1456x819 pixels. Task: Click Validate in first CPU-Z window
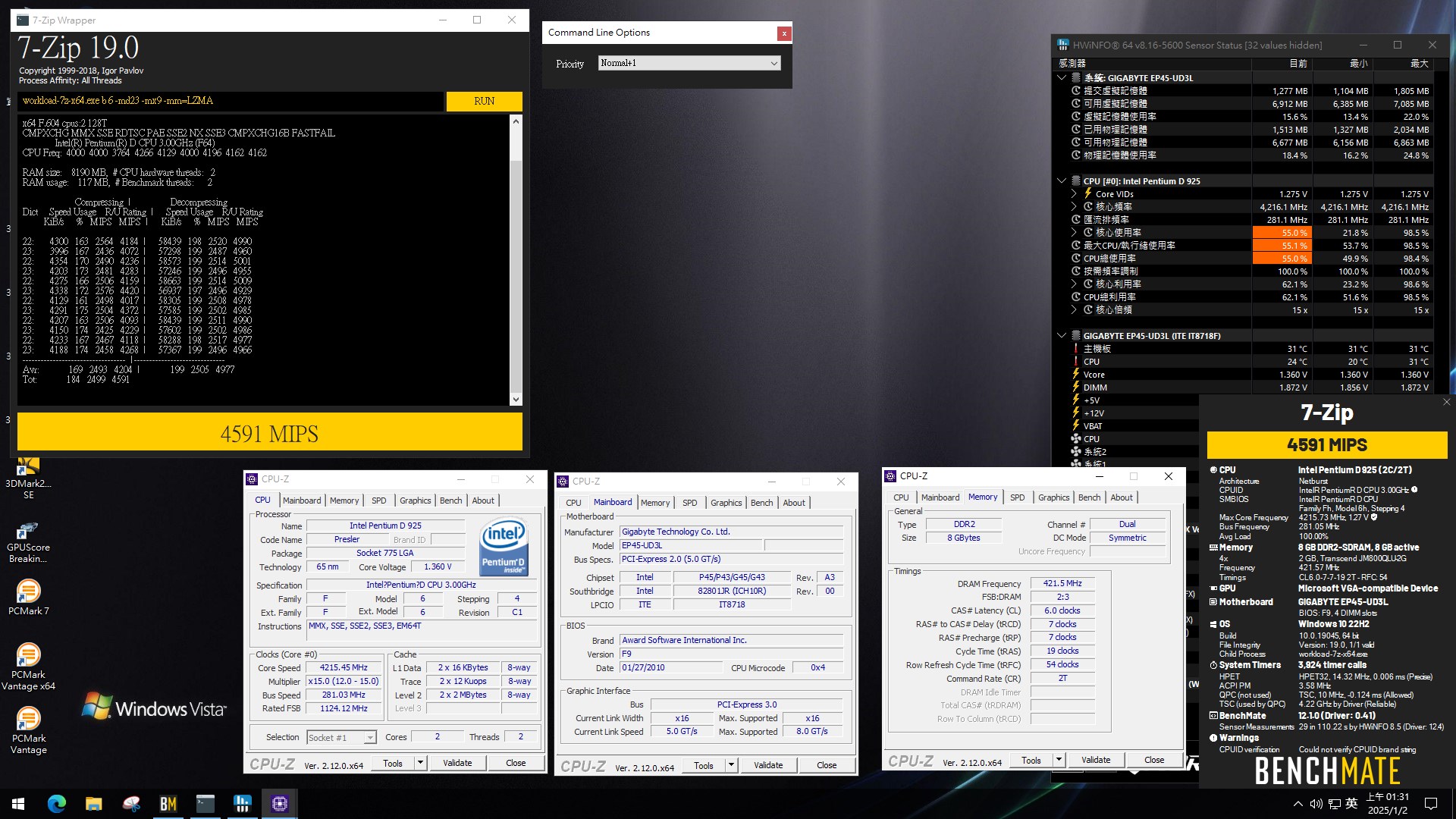click(x=457, y=763)
